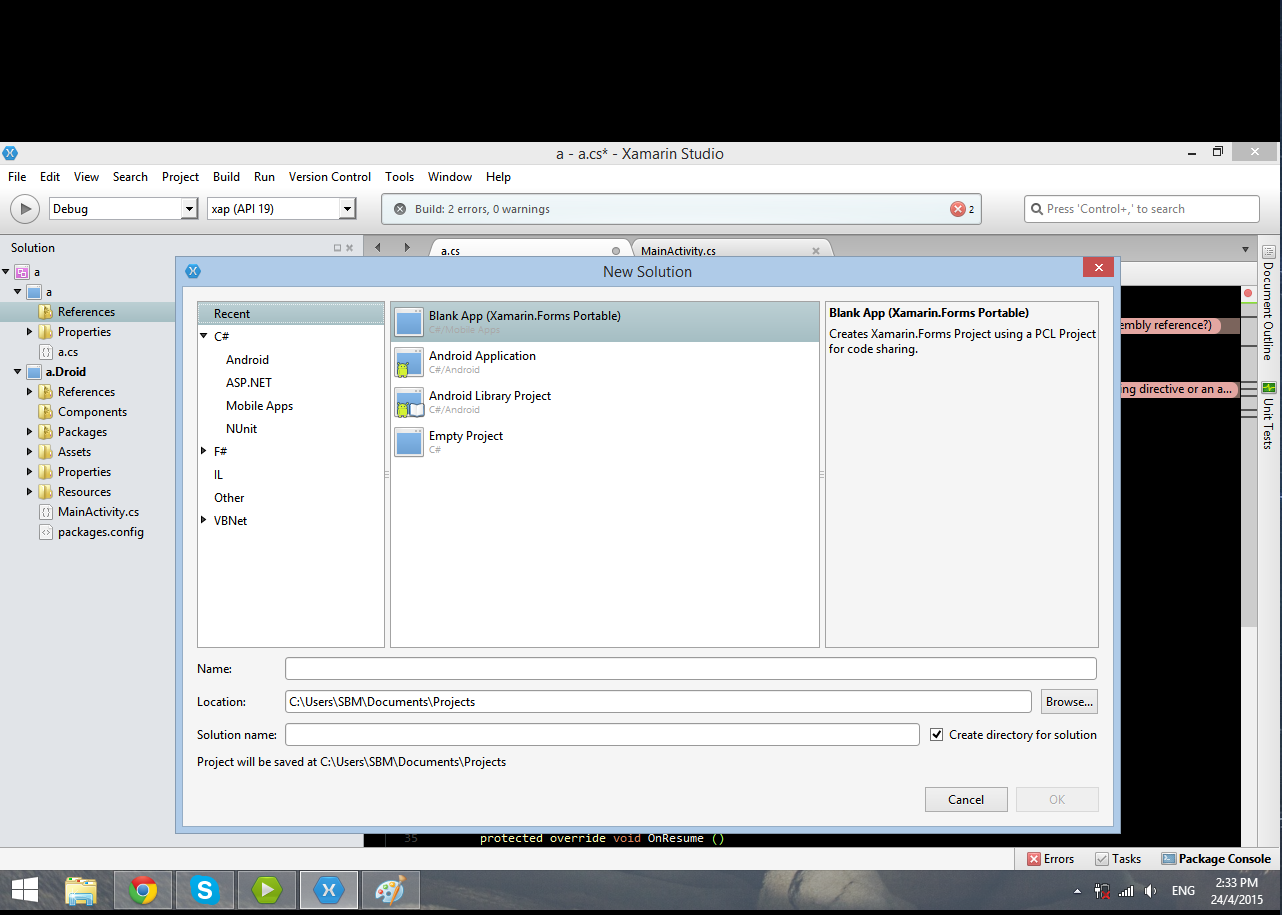1282x915 pixels.
Task: Click the Location path field
Action: coord(658,702)
